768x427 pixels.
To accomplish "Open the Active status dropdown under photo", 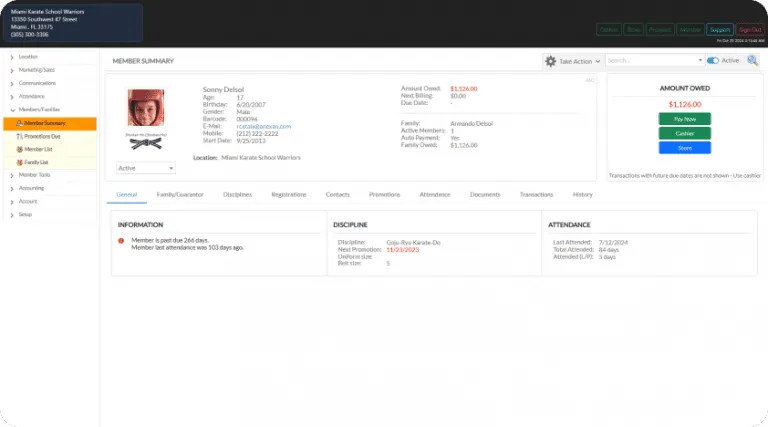I will tap(146, 168).
